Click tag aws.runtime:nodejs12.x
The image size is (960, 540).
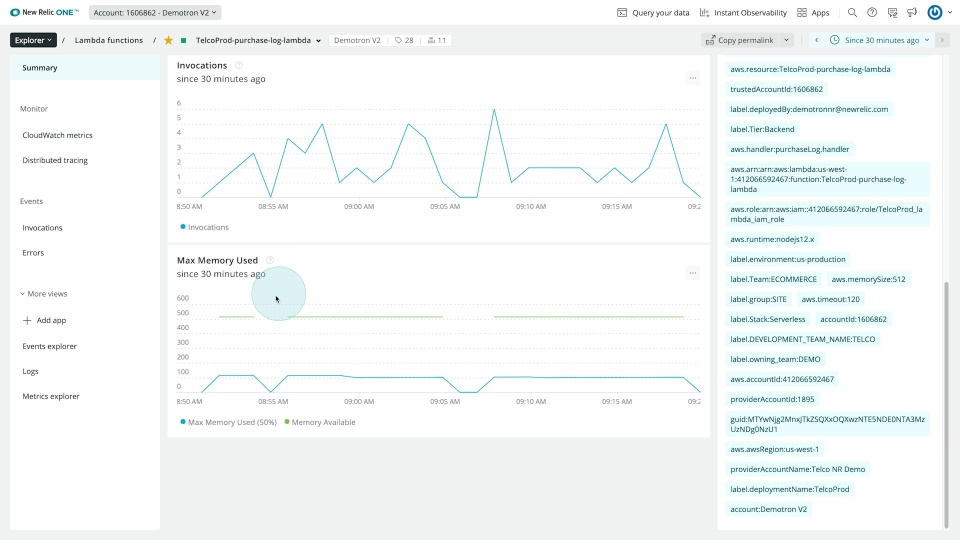772,239
